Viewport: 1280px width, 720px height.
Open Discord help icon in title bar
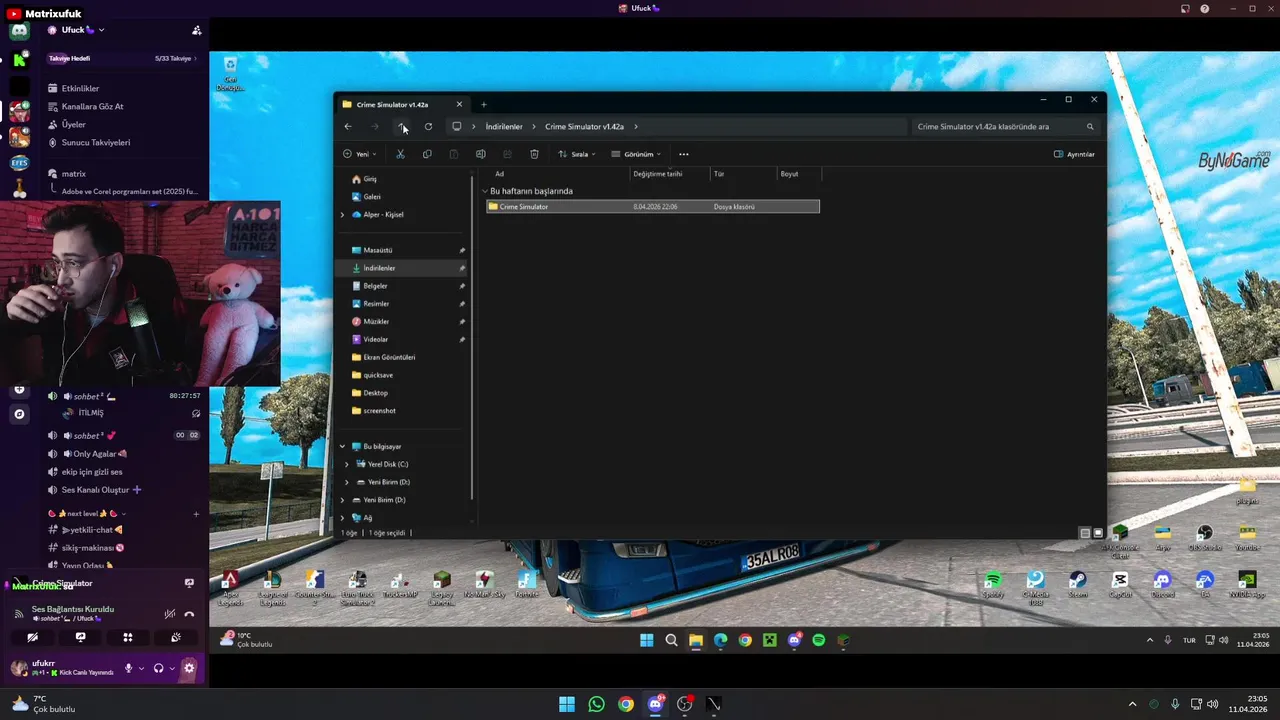tap(1205, 8)
